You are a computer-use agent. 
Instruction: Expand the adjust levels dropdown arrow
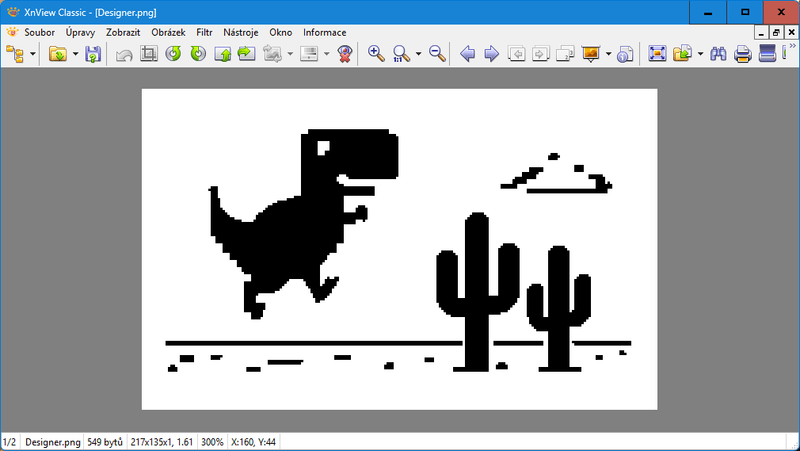[x=327, y=54]
